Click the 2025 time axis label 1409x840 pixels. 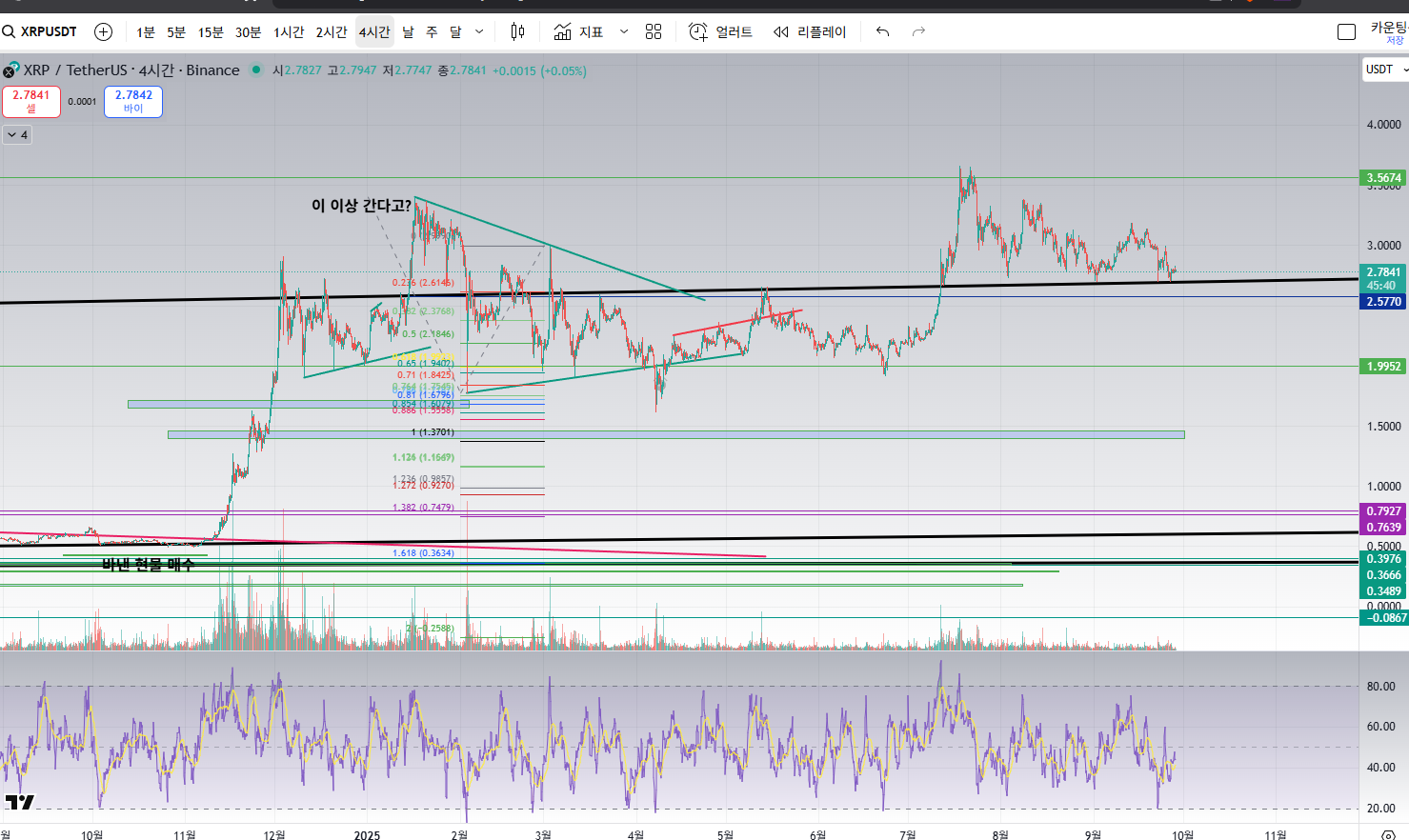click(367, 835)
